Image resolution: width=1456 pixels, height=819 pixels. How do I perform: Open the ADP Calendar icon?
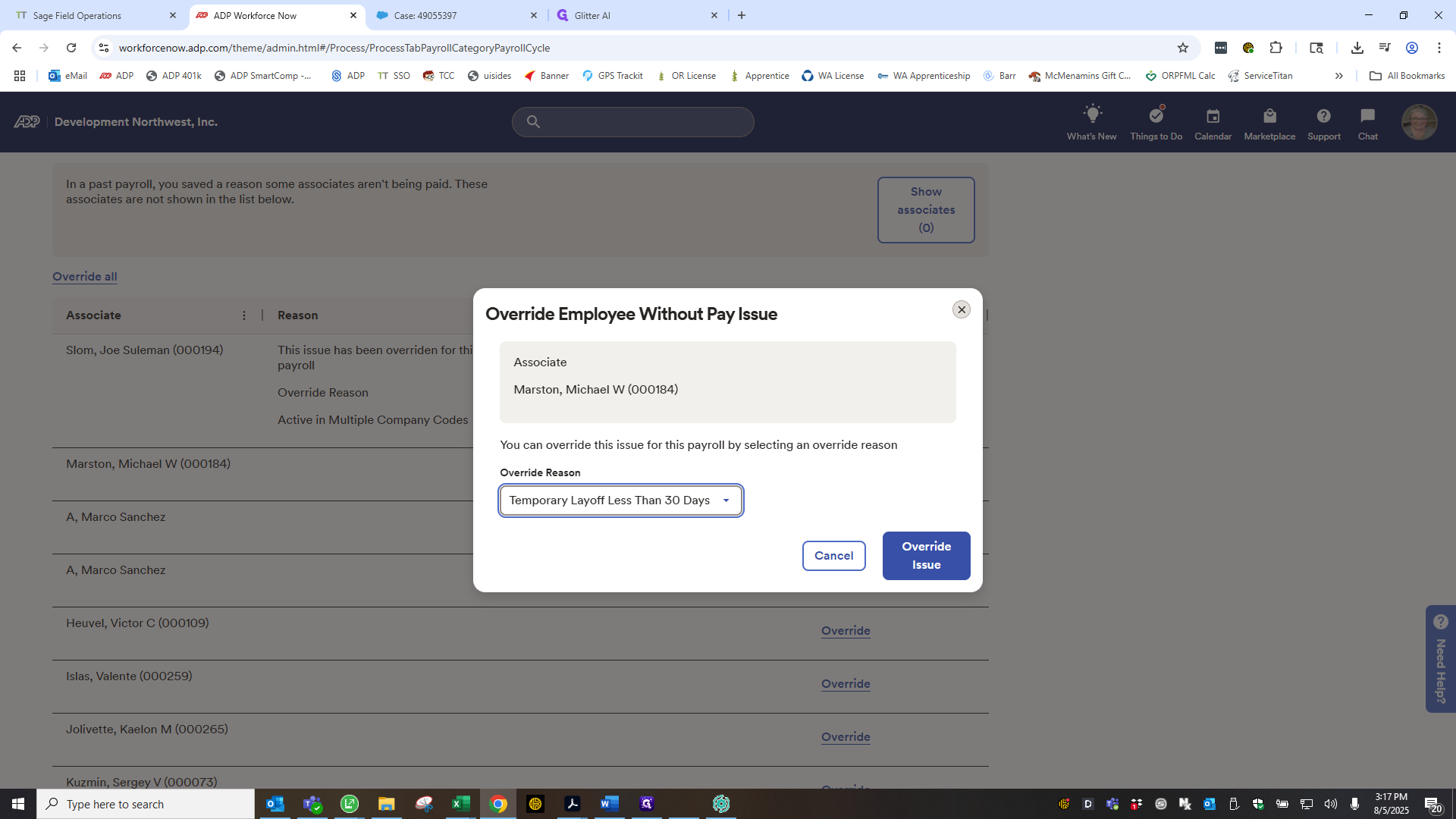1213,122
